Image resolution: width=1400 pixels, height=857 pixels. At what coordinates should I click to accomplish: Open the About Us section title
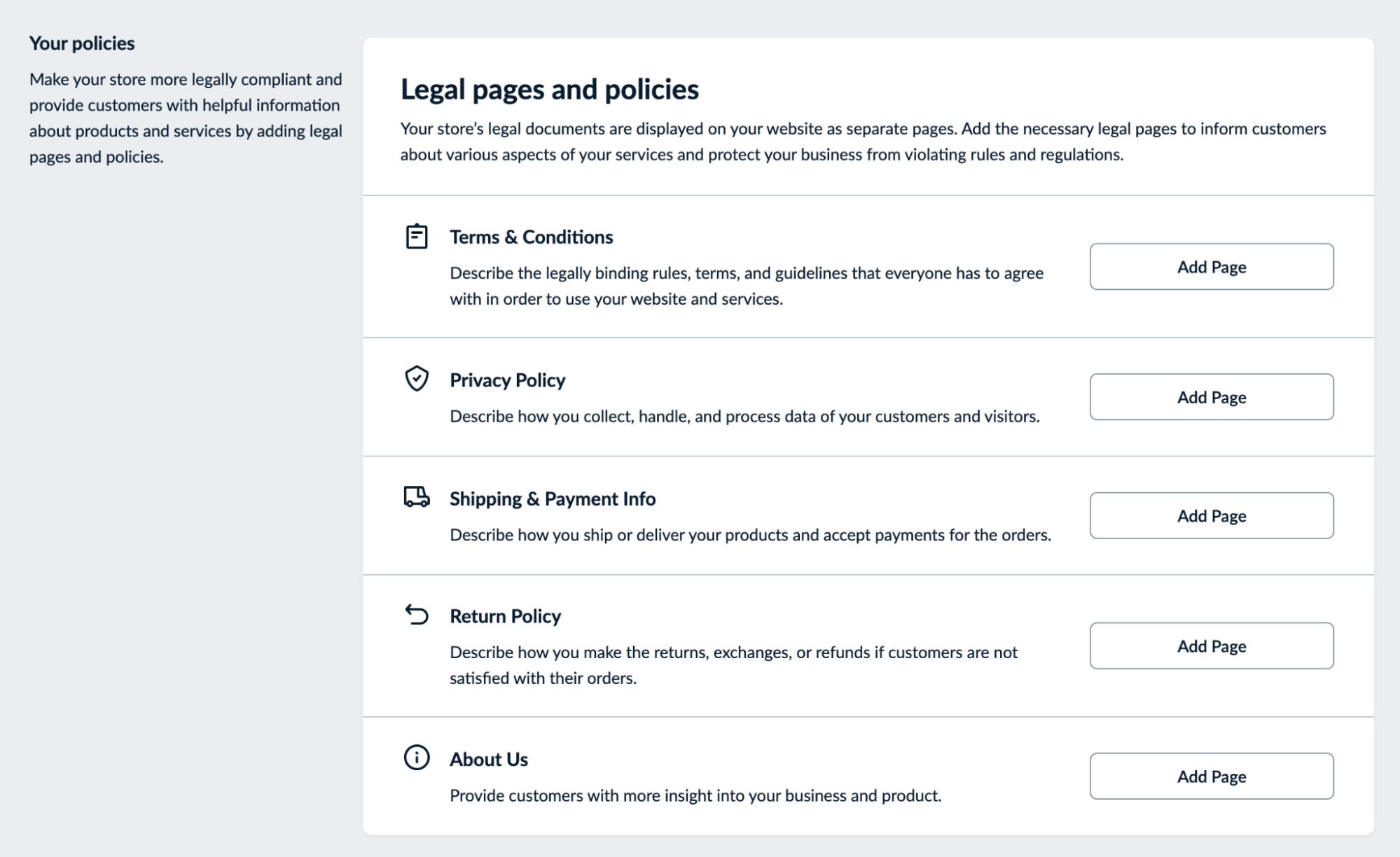tap(488, 759)
